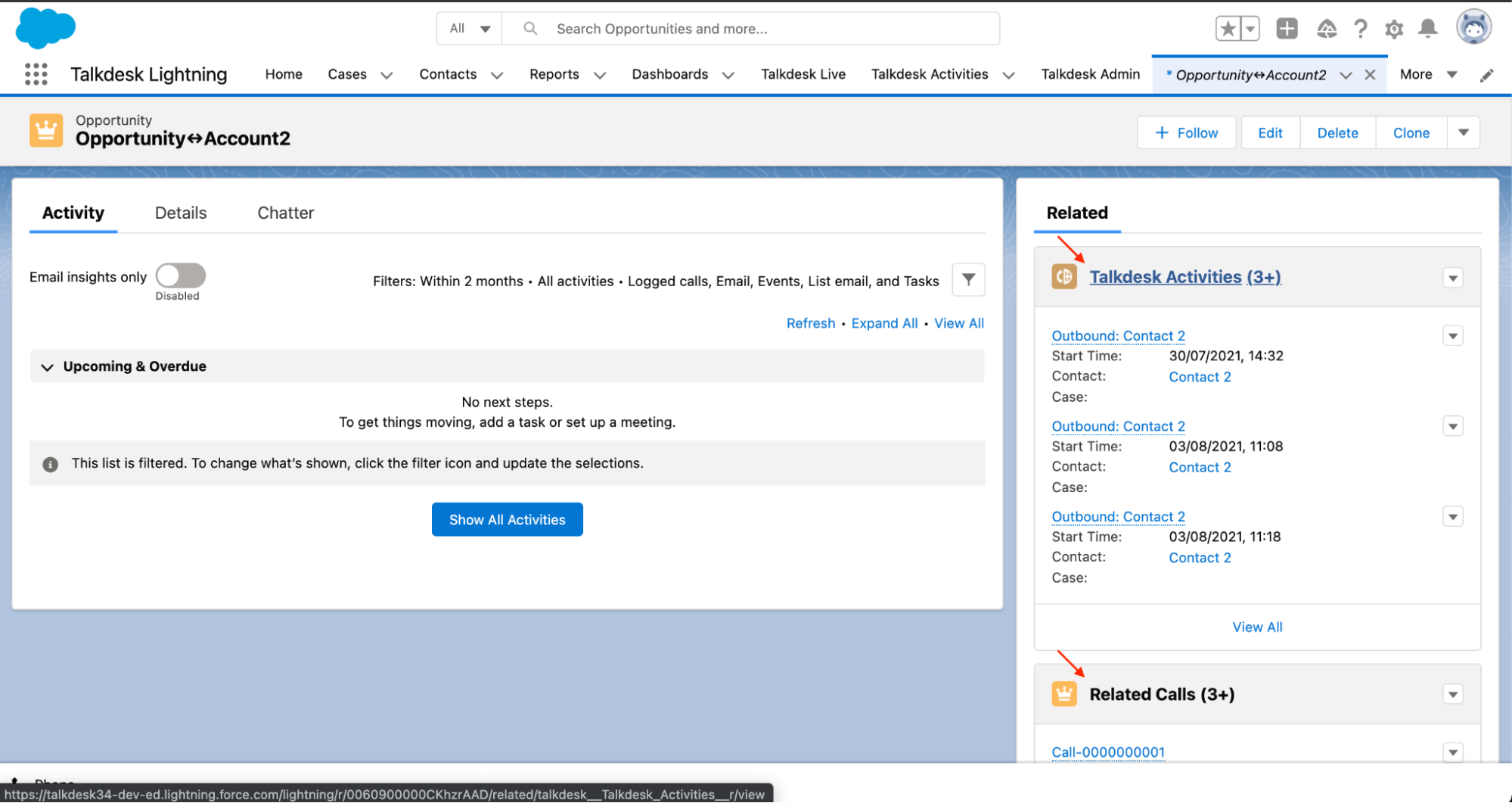
Task: Open actions for the 03/08/2021 11:18 activity
Action: pyautogui.click(x=1453, y=517)
